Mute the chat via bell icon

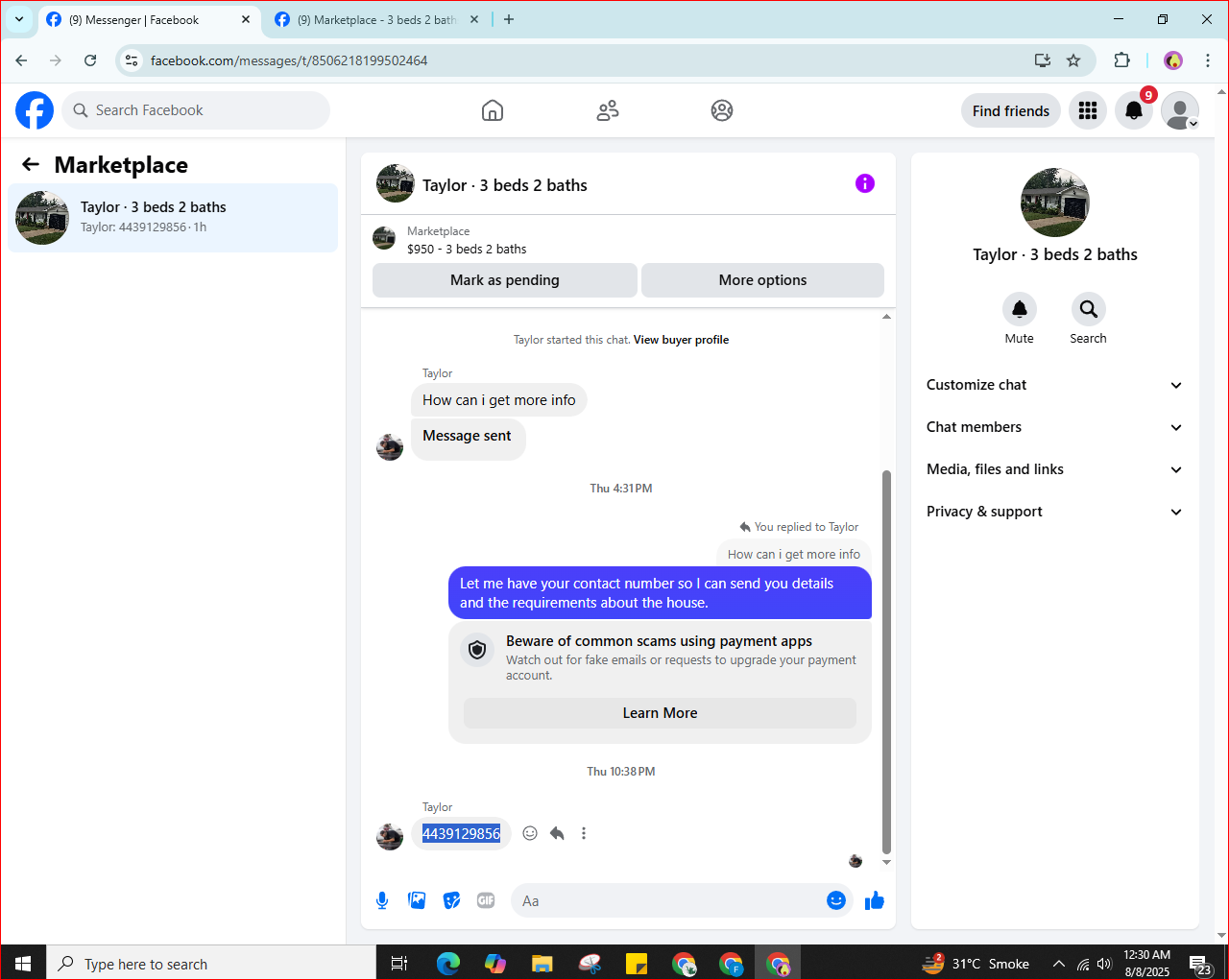tap(1020, 309)
